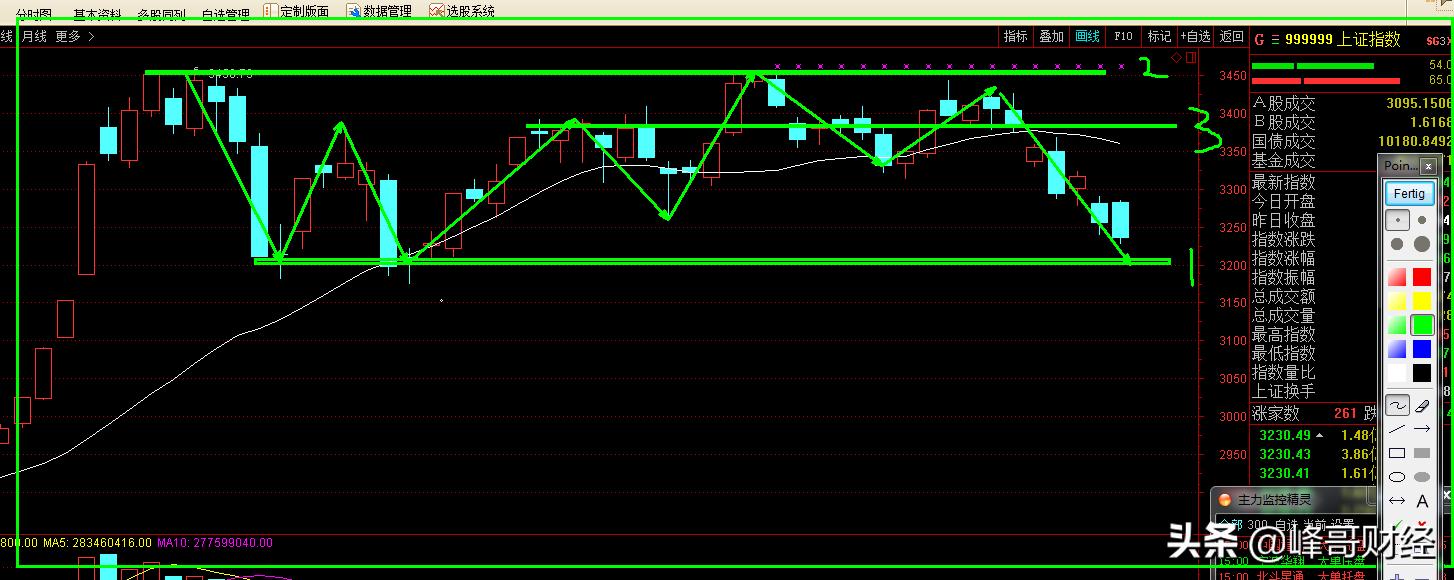
Task: Pick the light red color swatch
Action: pos(1397,277)
